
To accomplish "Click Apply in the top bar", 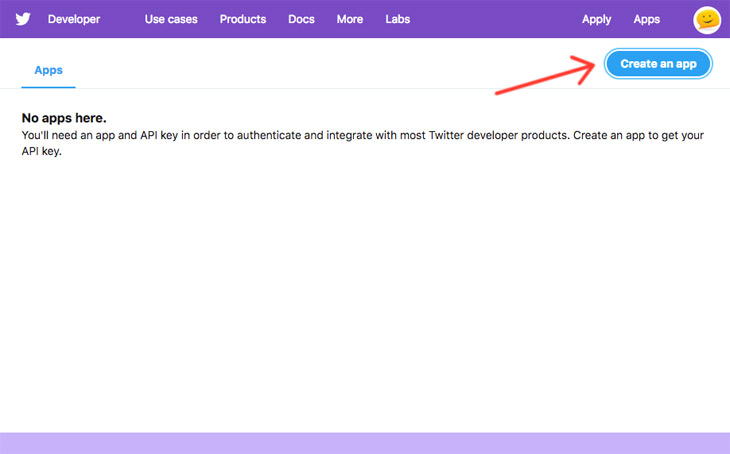I will coord(596,20).
